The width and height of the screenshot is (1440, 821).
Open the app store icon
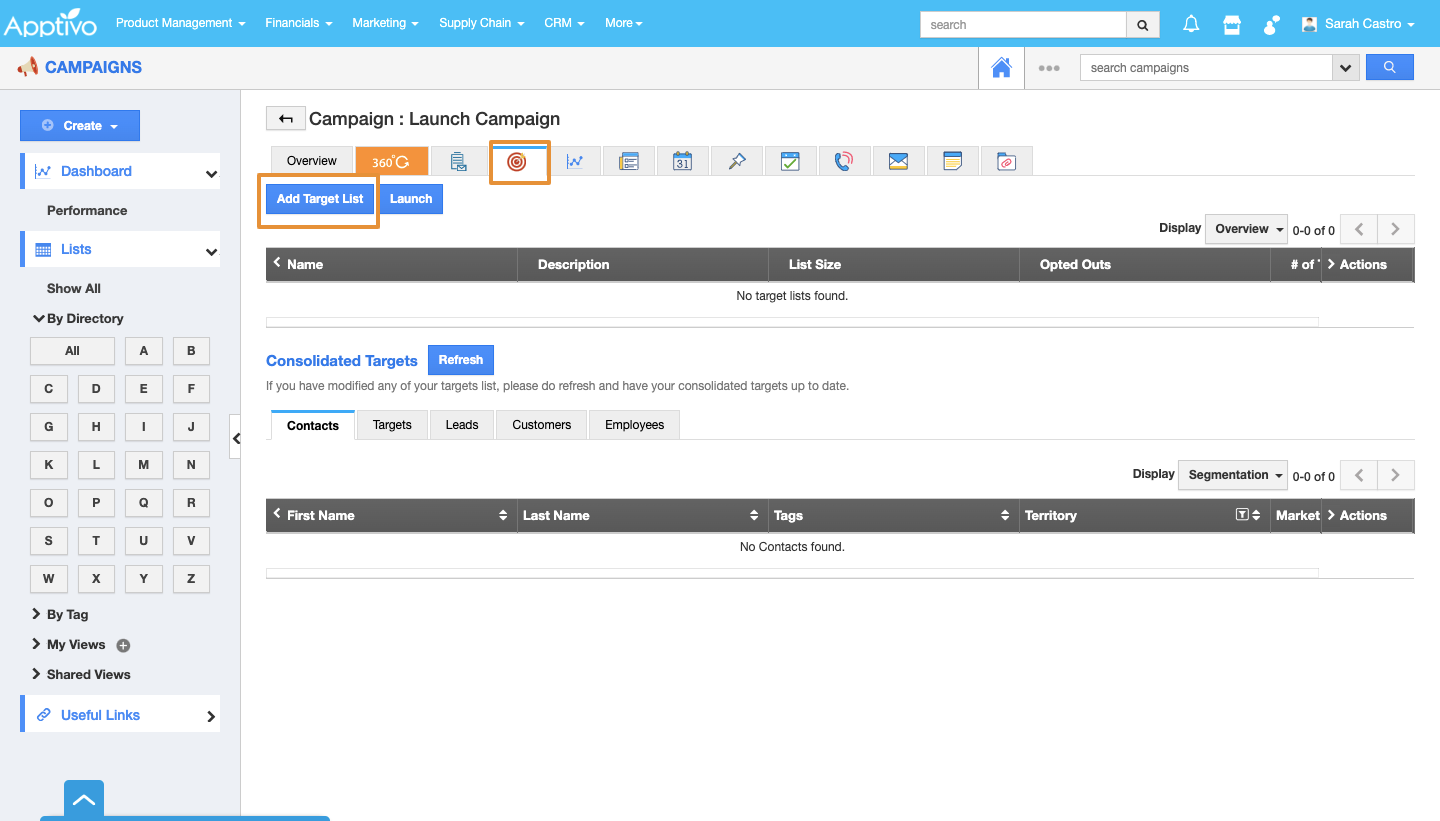(1232, 24)
